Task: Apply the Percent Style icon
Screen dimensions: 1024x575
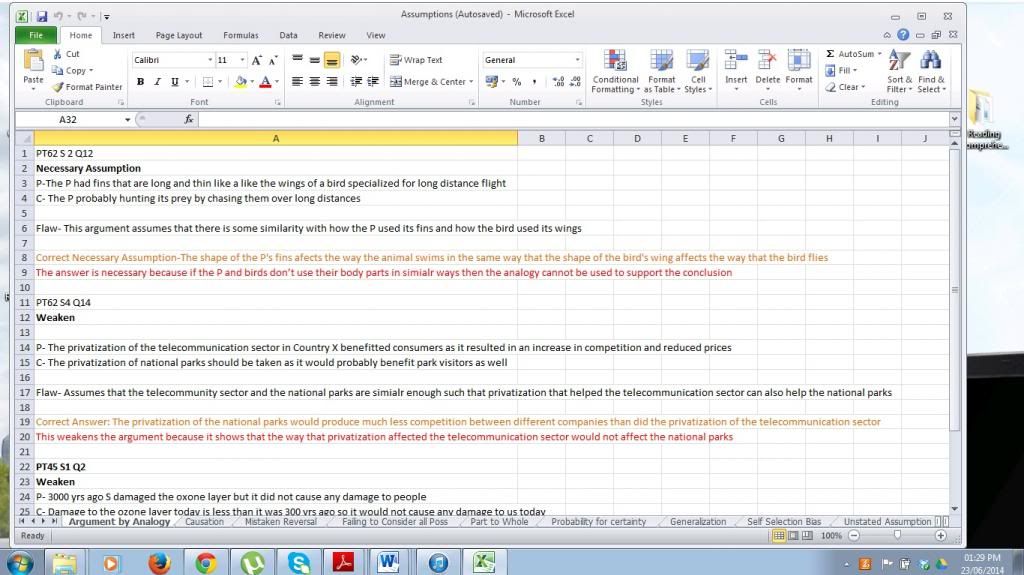Action: click(x=517, y=82)
